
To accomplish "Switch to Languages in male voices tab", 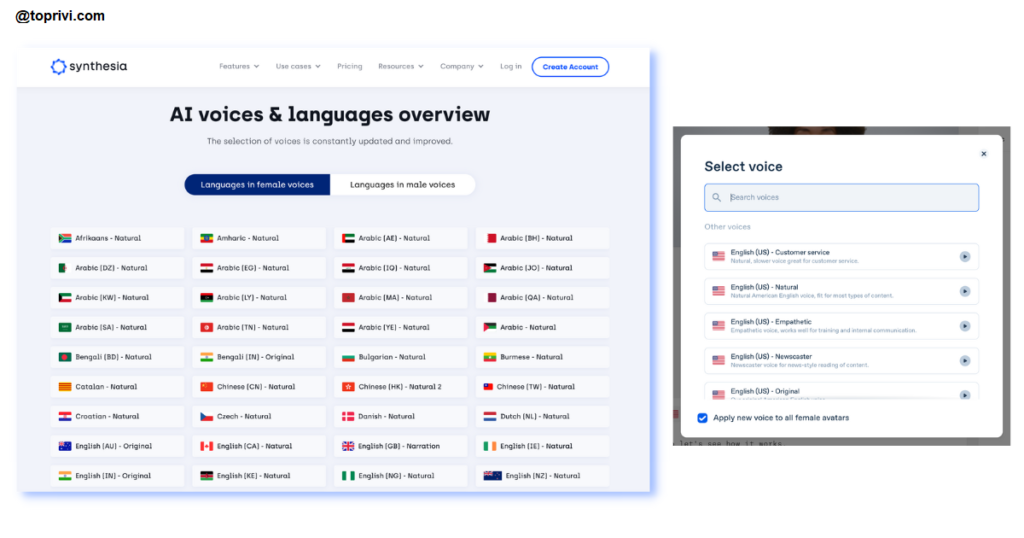I will pos(402,185).
